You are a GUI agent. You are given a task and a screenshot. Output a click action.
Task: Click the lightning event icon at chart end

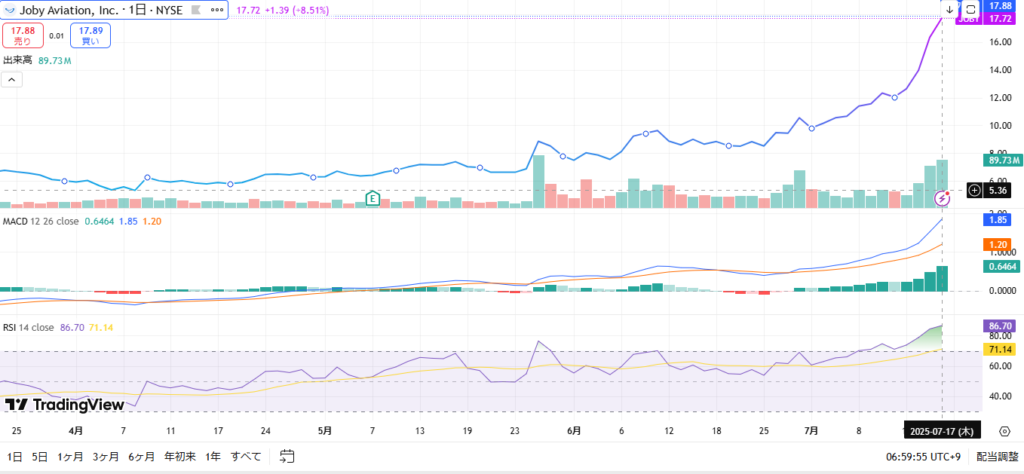click(x=942, y=198)
